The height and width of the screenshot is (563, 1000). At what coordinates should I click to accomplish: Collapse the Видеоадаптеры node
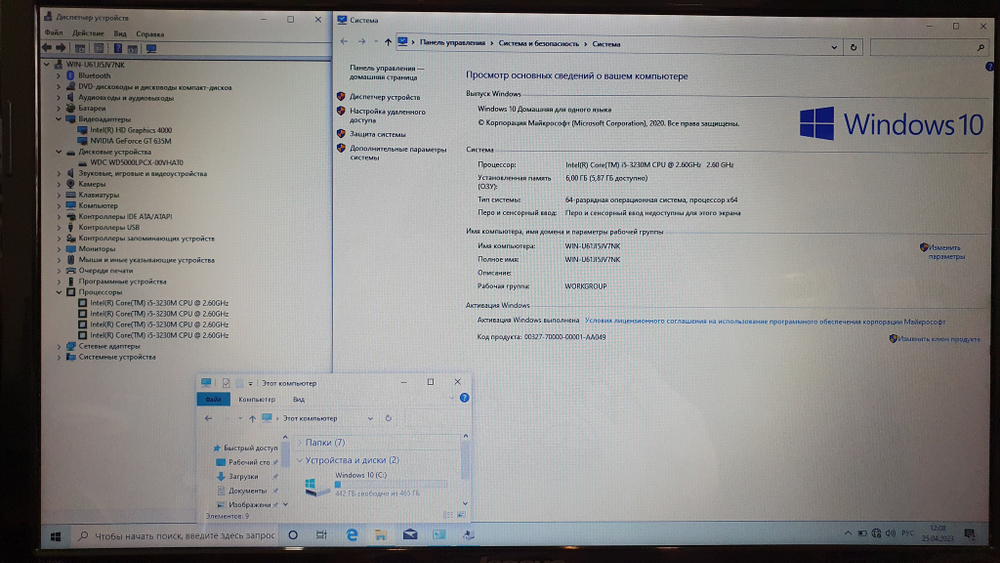(59, 119)
